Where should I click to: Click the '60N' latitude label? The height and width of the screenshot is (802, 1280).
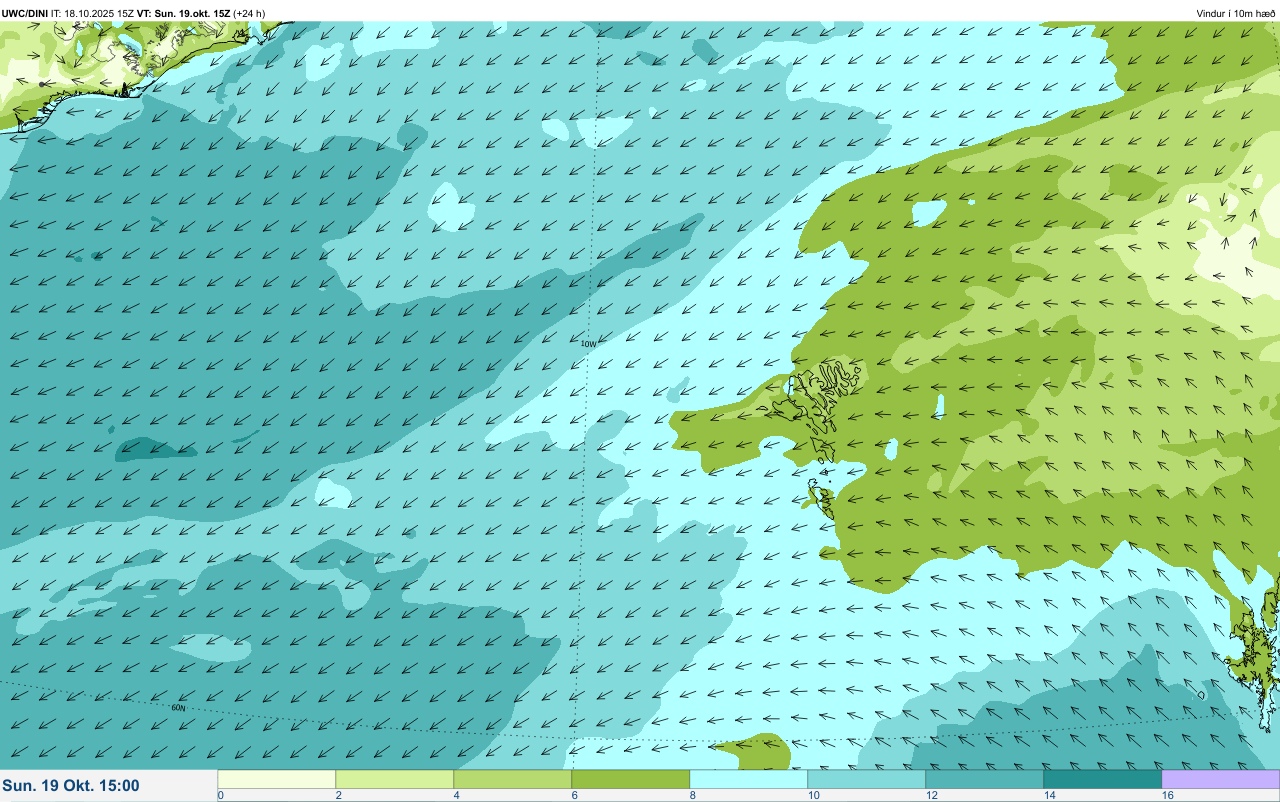pos(178,708)
